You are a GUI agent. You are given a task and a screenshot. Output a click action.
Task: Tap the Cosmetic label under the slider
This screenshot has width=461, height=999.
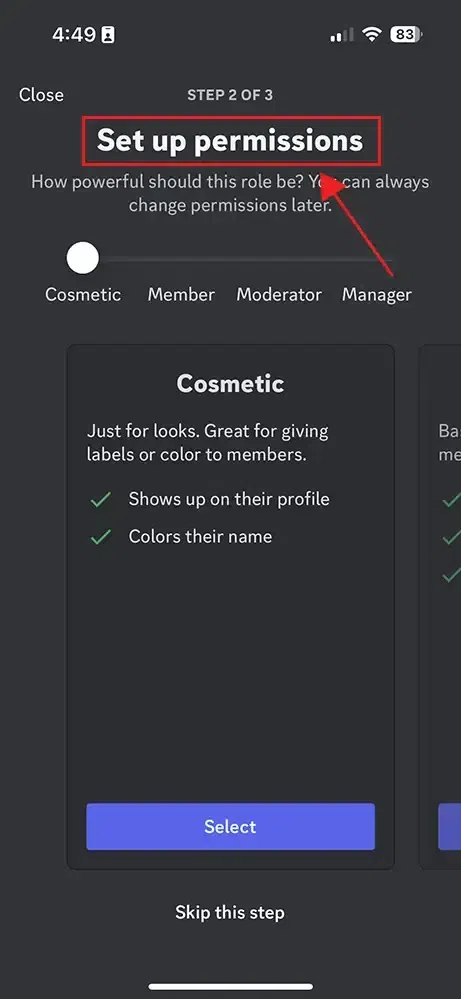coord(83,294)
